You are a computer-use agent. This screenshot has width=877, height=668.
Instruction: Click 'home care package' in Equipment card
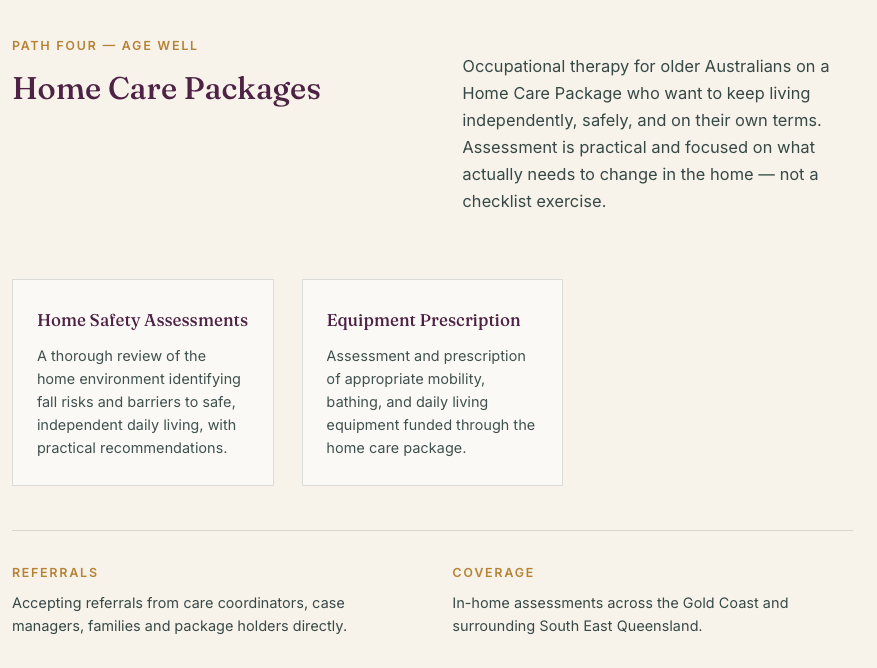(394, 448)
